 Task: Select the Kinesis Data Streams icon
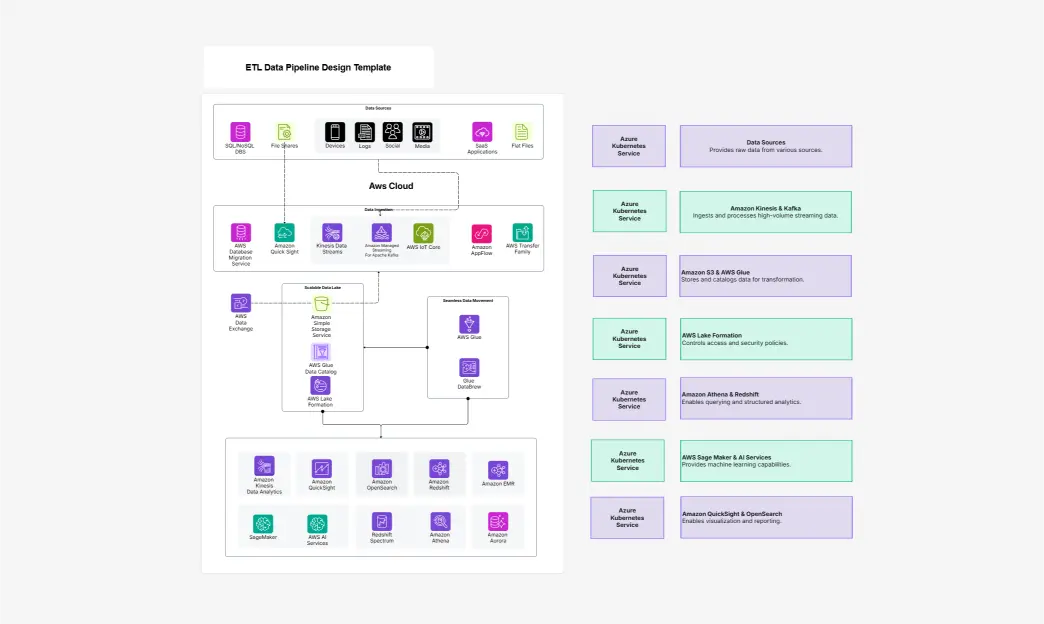(332, 232)
